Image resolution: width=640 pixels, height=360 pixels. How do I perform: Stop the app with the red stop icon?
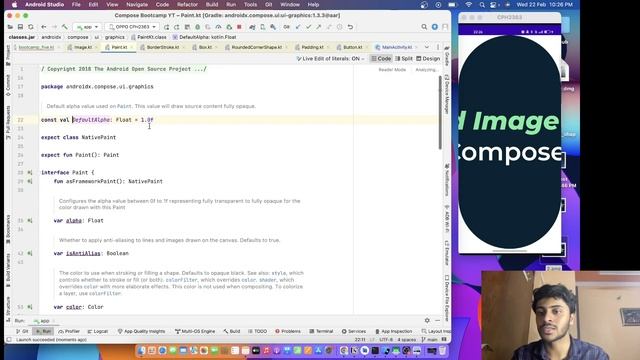tap(239, 27)
